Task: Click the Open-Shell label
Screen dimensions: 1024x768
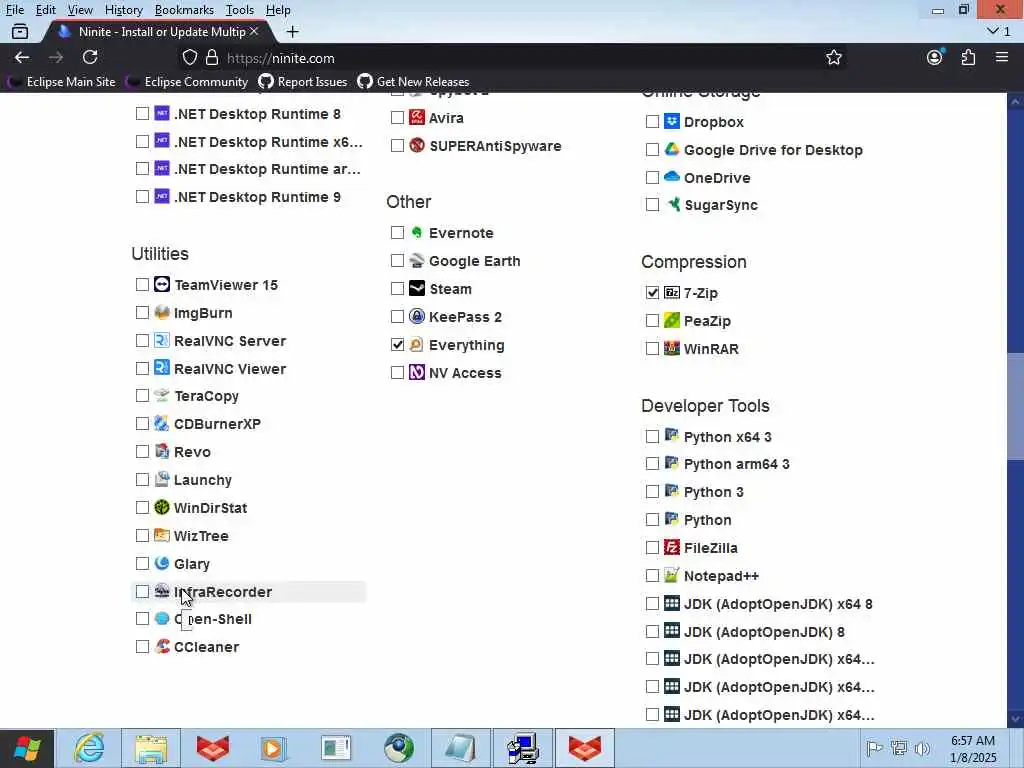Action: 213,619
